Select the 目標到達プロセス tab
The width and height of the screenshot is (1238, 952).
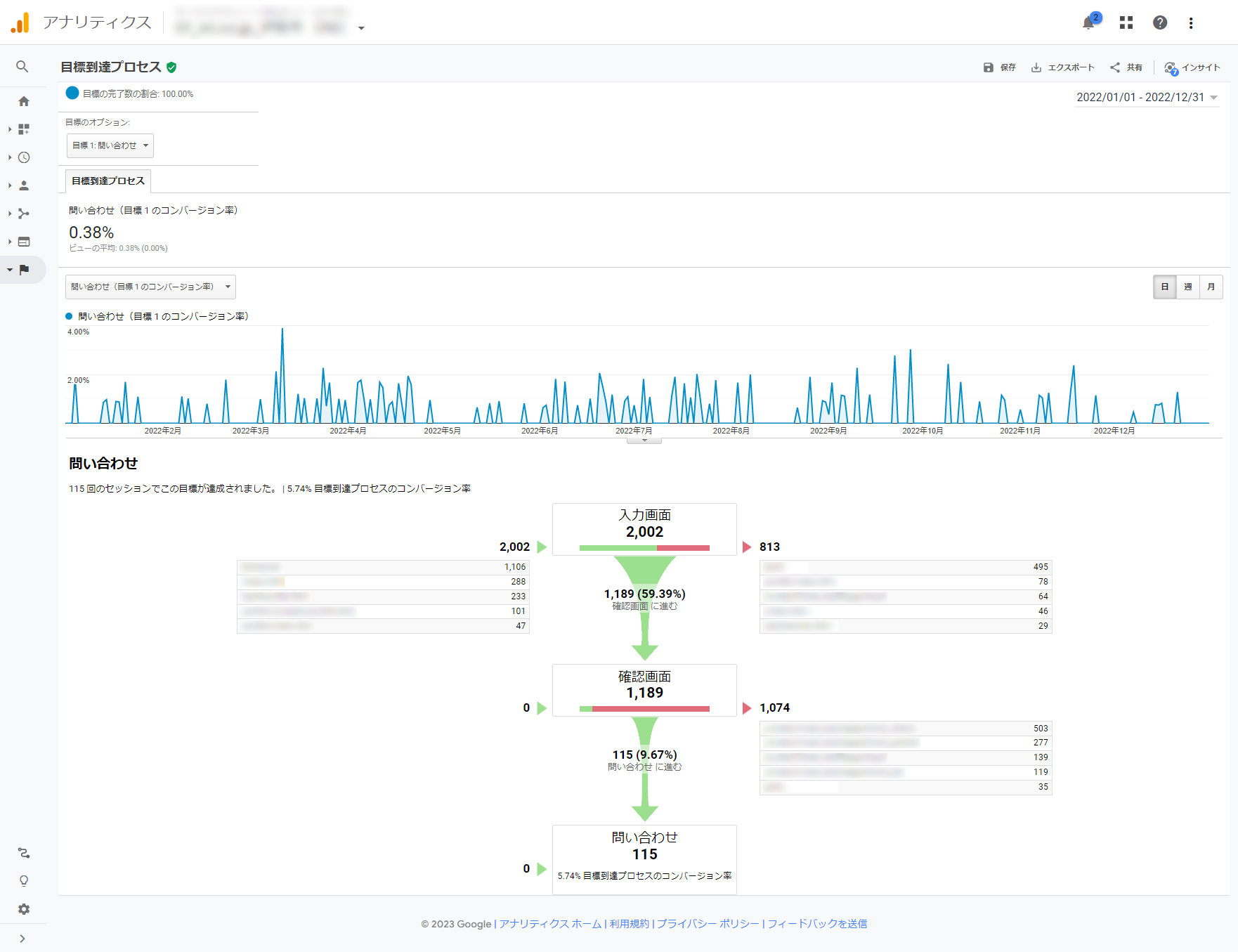click(108, 181)
